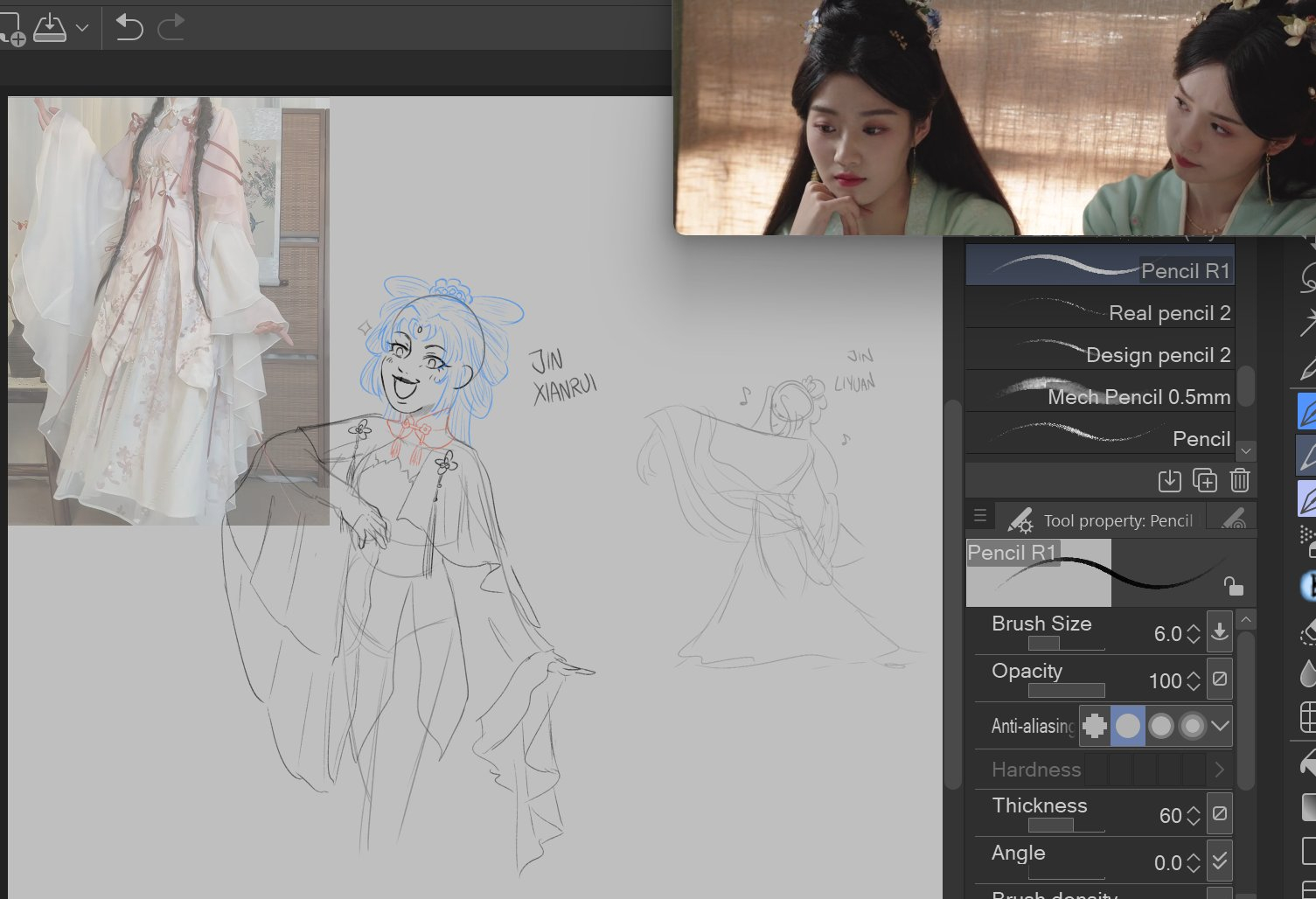This screenshot has width=1316, height=899.
Task: Click the save-to-disk icon in toolbar
Action: [x=50, y=28]
